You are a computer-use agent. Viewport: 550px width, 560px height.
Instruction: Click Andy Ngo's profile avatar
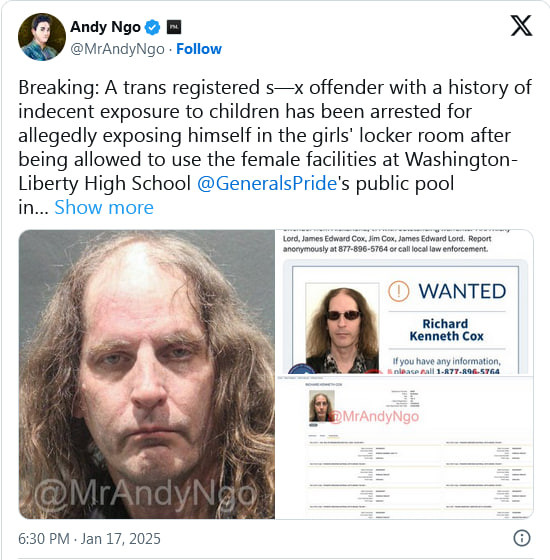click(x=42, y=37)
